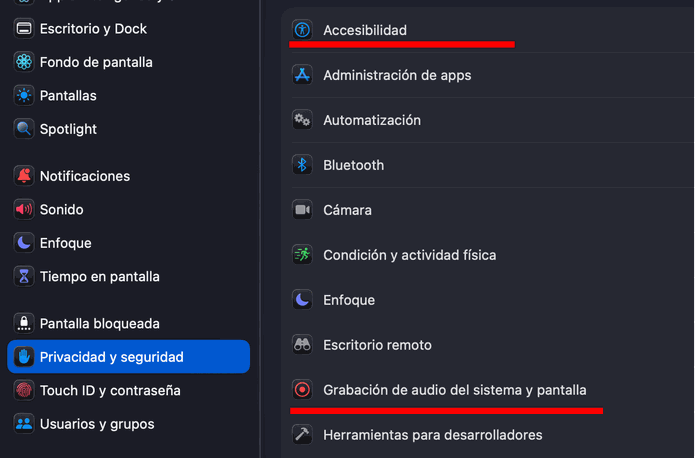Open Usuarios y grupos settings
This screenshot has height=458, width=698.
point(97,424)
